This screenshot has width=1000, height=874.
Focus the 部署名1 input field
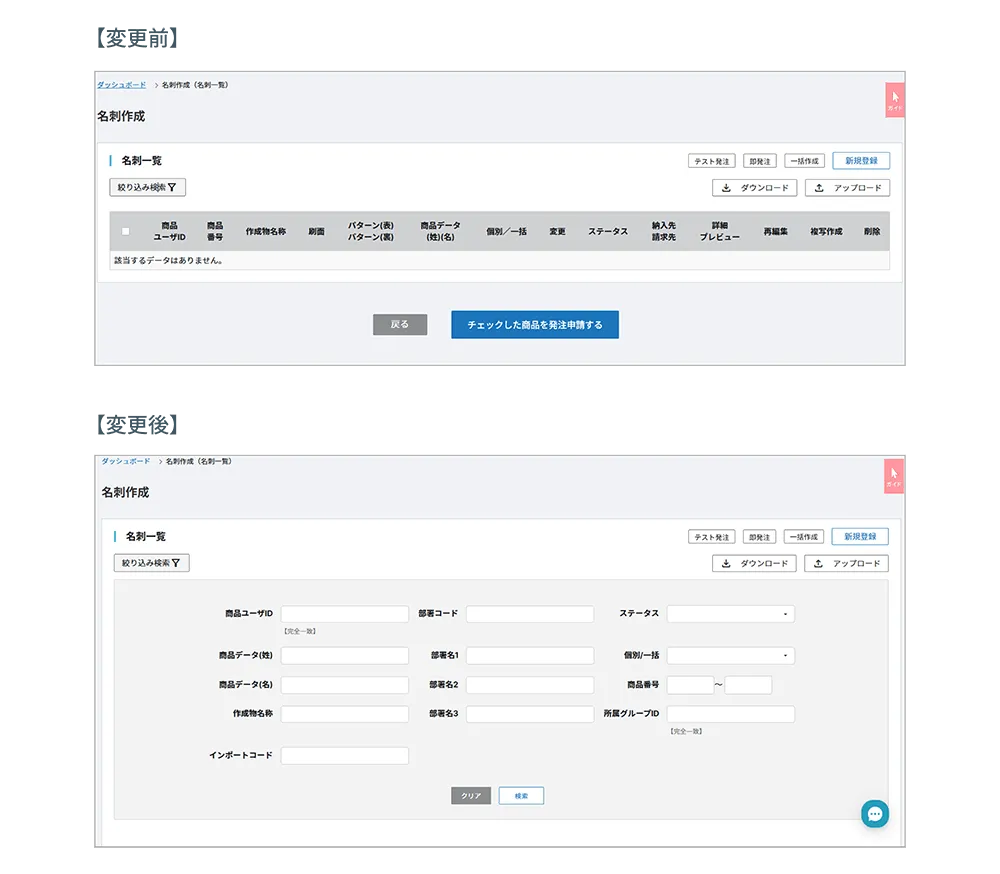[x=530, y=656]
